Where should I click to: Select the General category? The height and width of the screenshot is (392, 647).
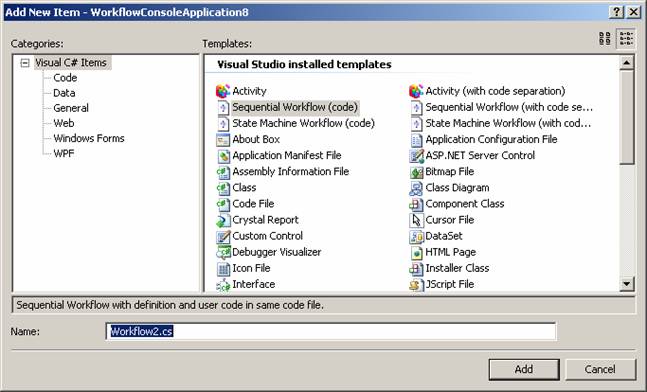[71, 108]
